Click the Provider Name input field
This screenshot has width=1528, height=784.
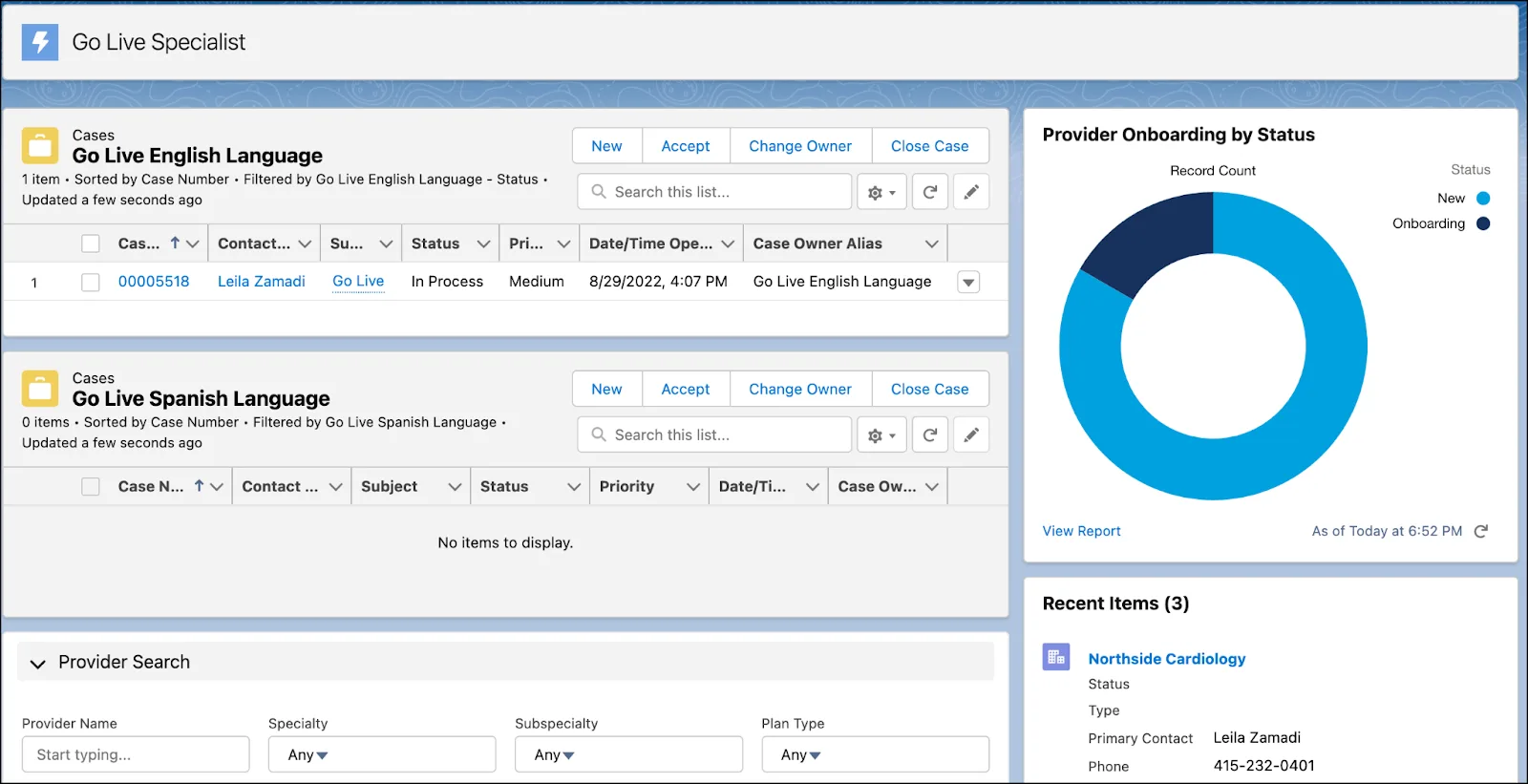(136, 754)
